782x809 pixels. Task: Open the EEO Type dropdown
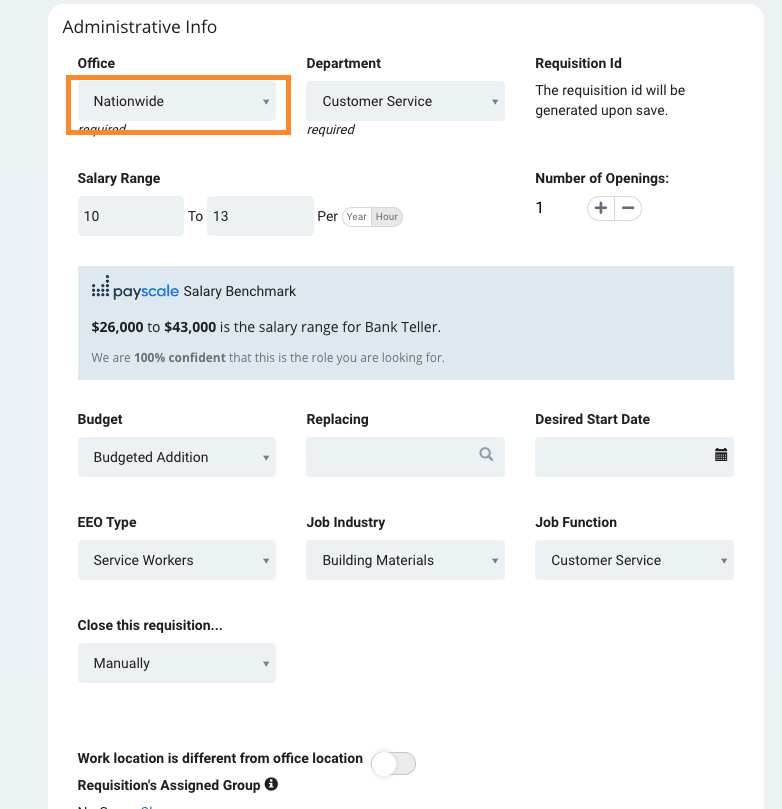click(177, 560)
